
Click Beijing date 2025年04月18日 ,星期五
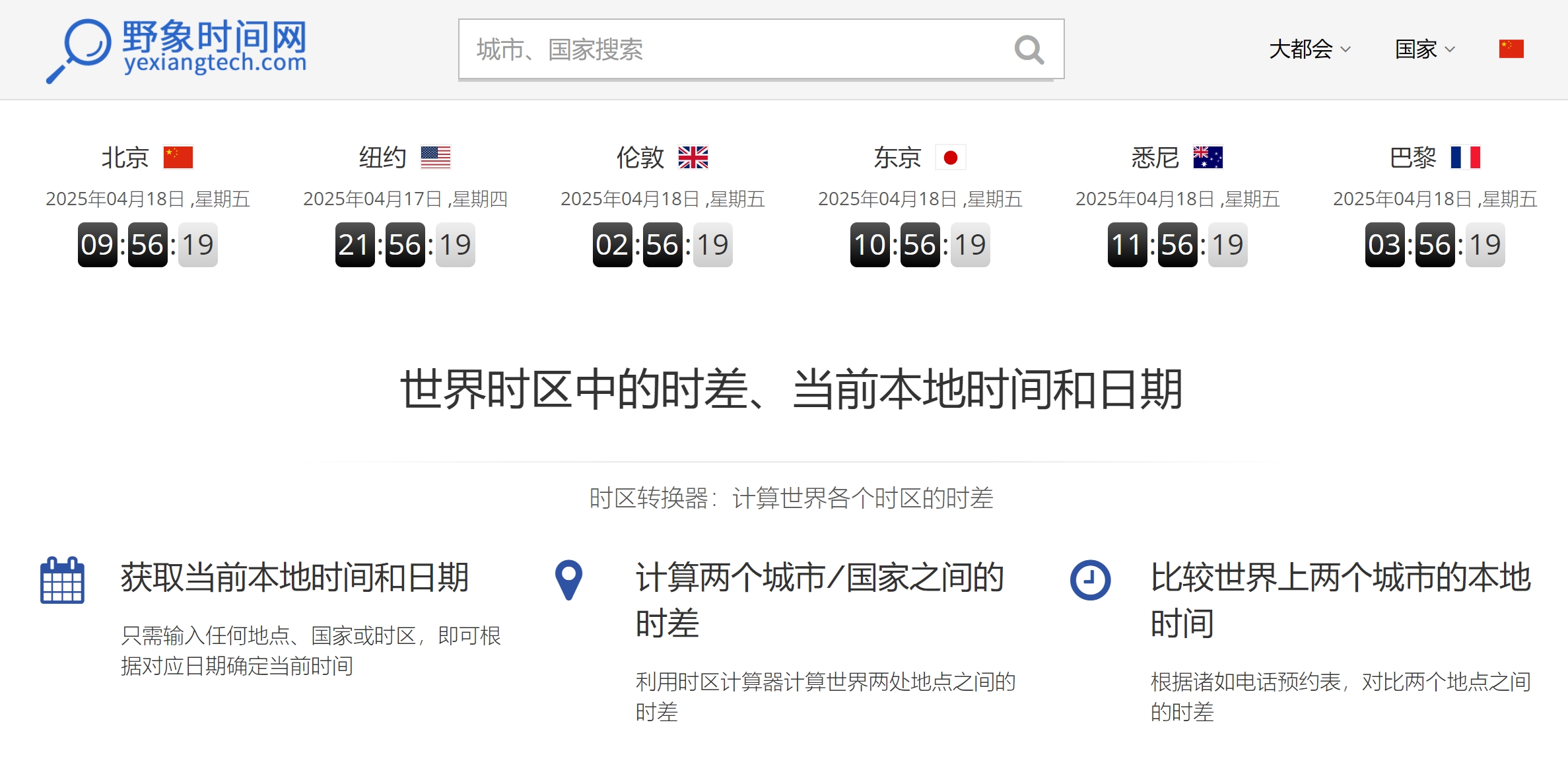(x=148, y=199)
